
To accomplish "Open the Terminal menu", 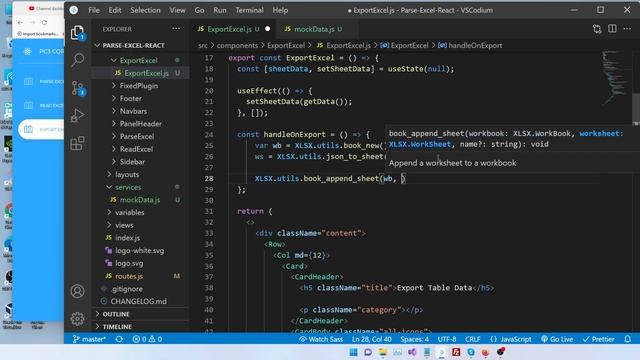I will coord(249,10).
